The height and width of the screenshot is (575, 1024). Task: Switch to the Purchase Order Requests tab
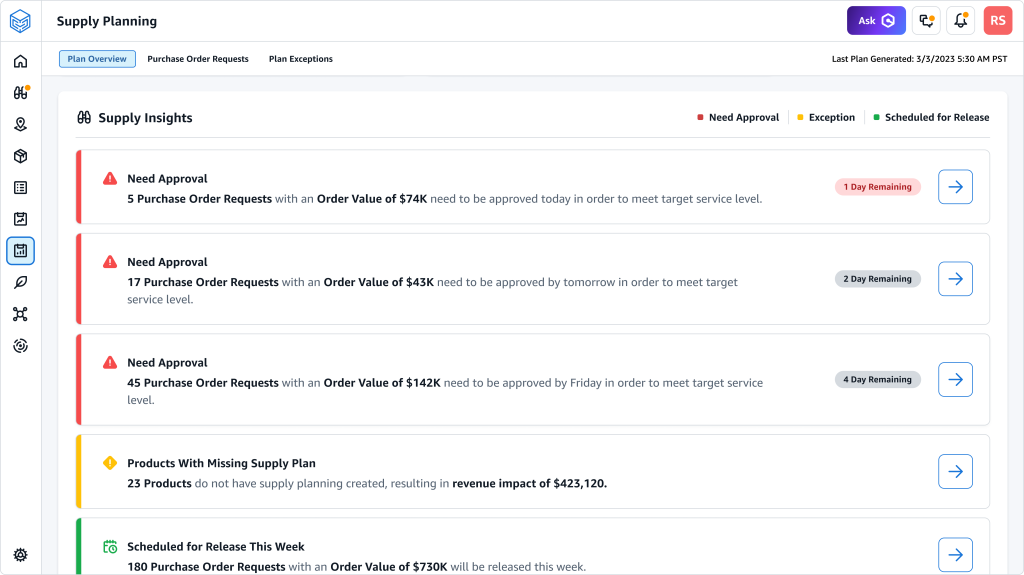pos(198,59)
